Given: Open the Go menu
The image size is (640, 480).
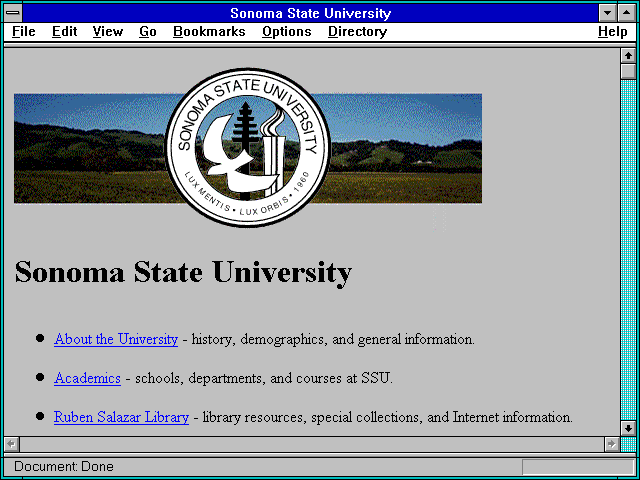Looking at the screenshot, I should (147, 32).
